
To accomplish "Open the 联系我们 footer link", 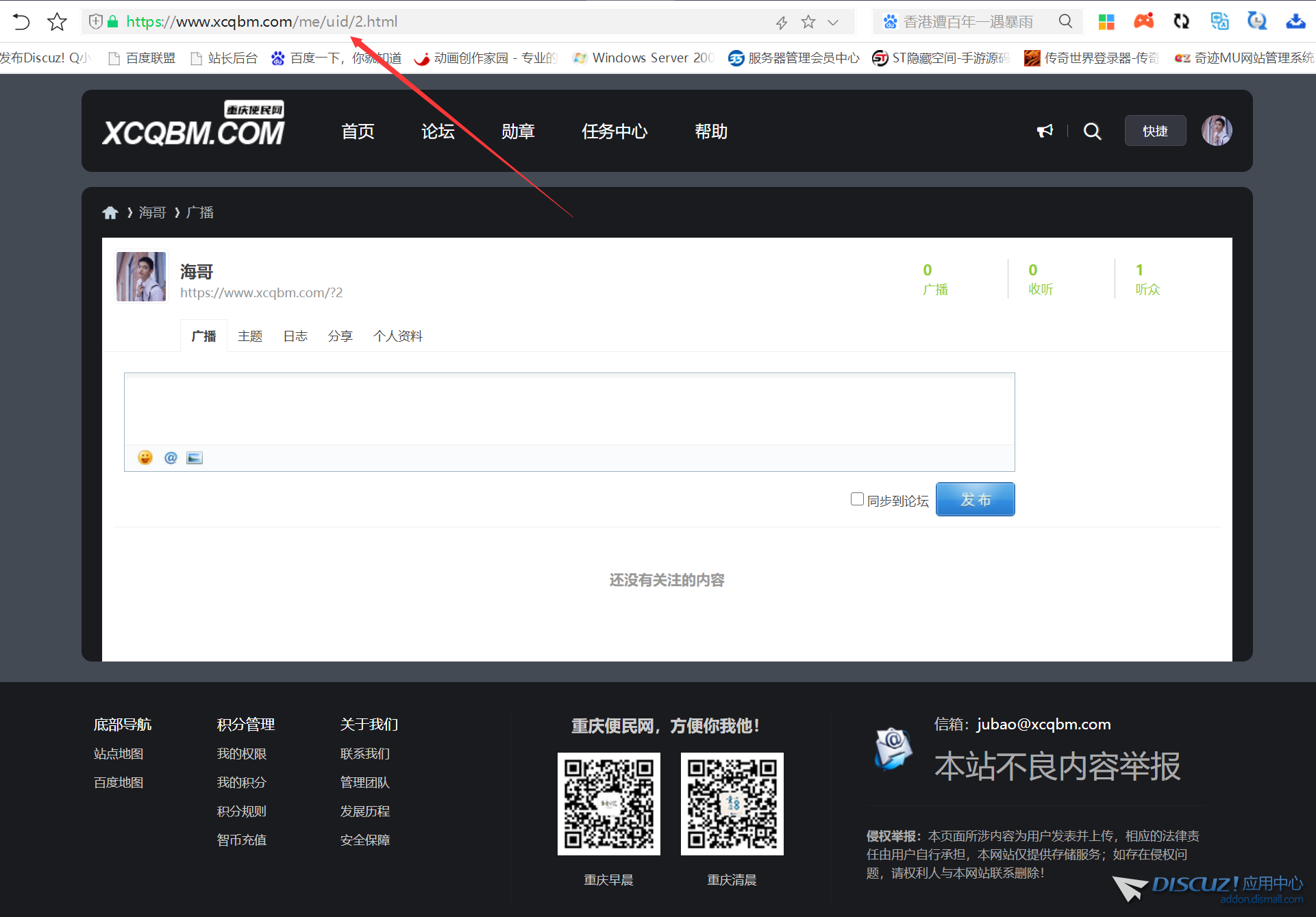I will point(365,753).
